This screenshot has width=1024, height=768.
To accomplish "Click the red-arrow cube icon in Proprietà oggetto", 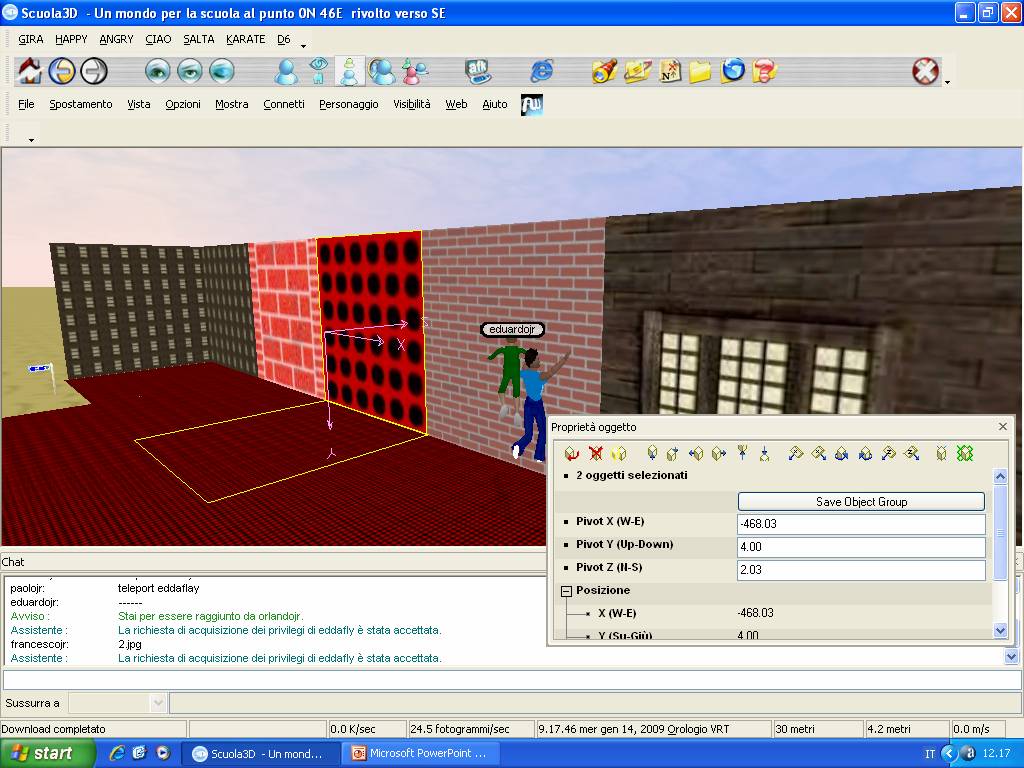I will click(572, 453).
